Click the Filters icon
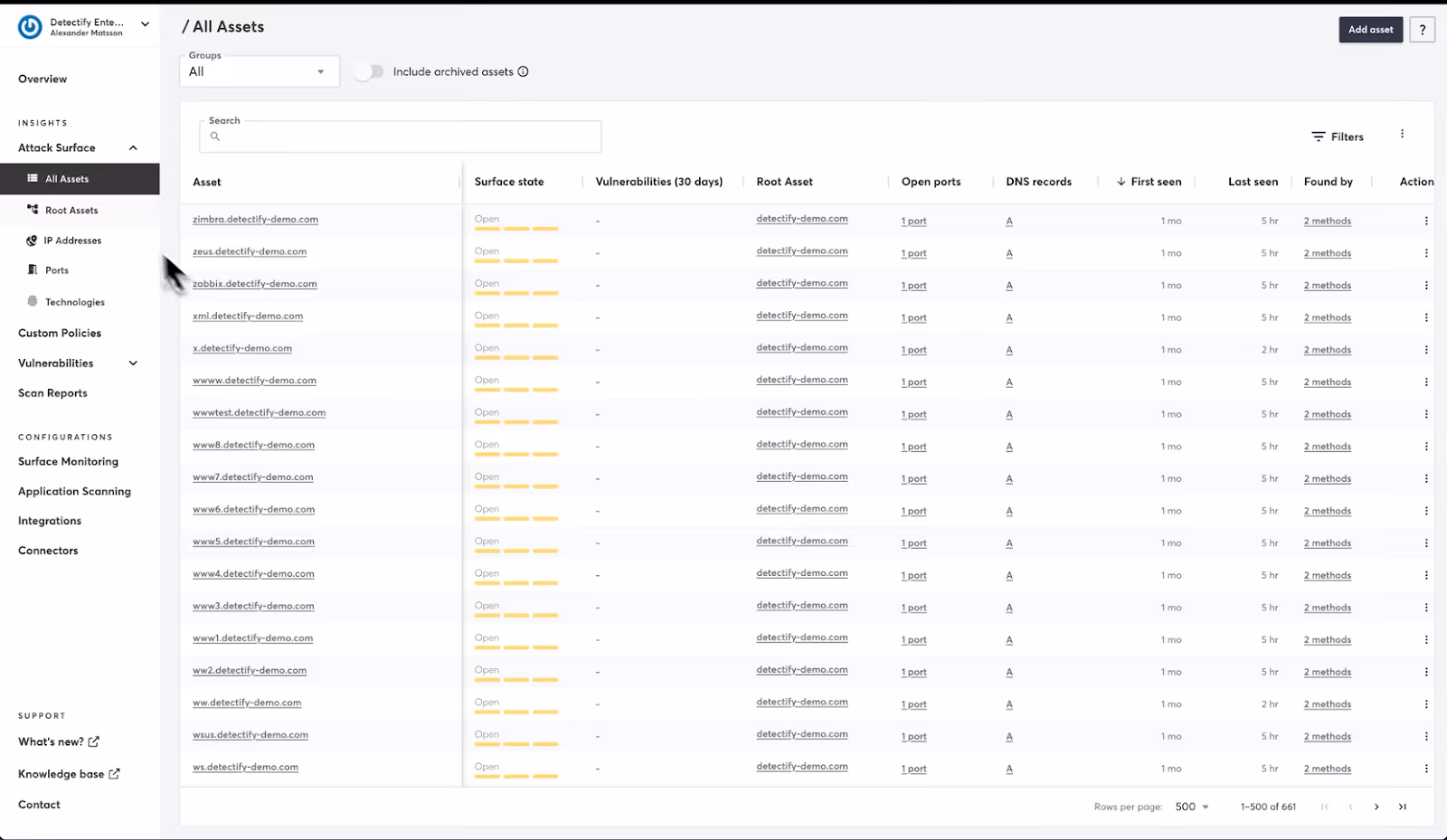Screen dimensions: 1447x840 1319,137
